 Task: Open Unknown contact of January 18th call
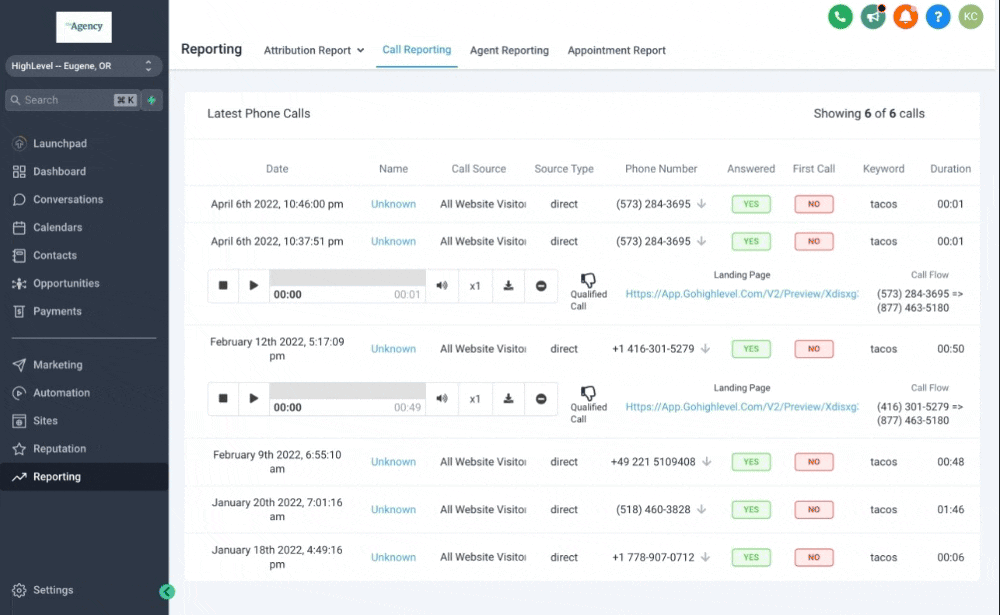coord(393,558)
